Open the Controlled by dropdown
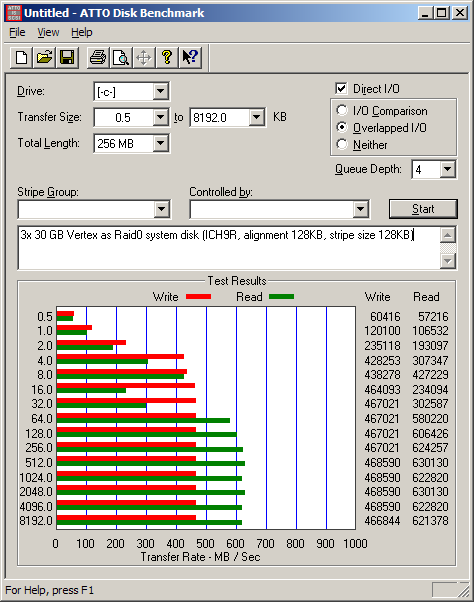This screenshot has width=474, height=602. pyautogui.click(x=360, y=209)
